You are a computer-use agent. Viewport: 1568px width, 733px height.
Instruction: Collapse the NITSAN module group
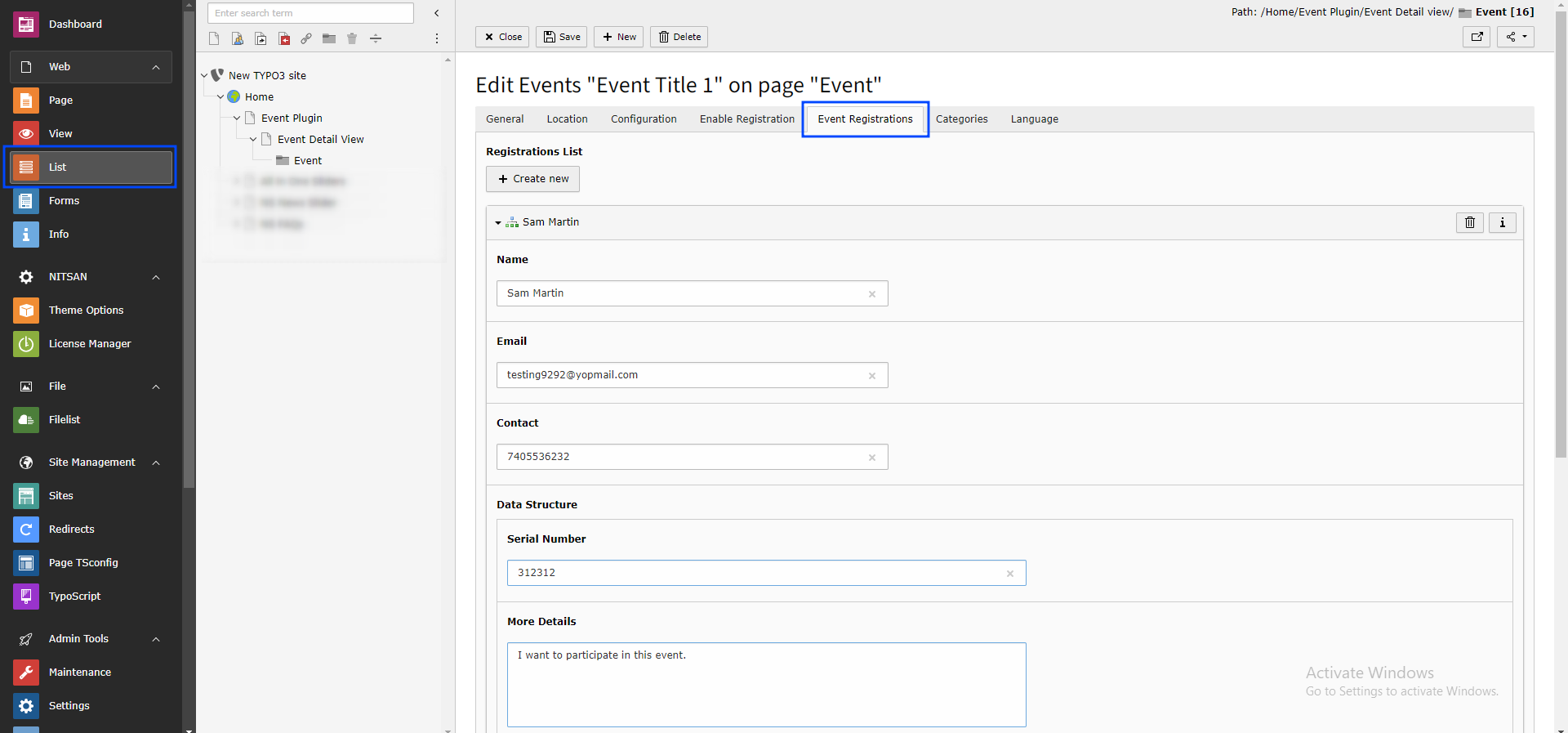(156, 277)
